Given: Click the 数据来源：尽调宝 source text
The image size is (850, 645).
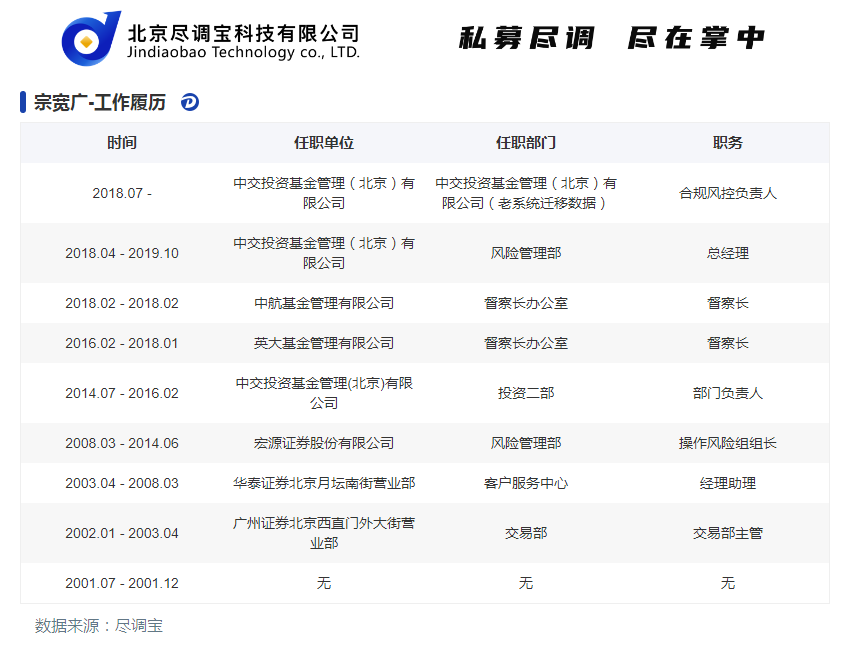Looking at the screenshot, I should 99,626.
